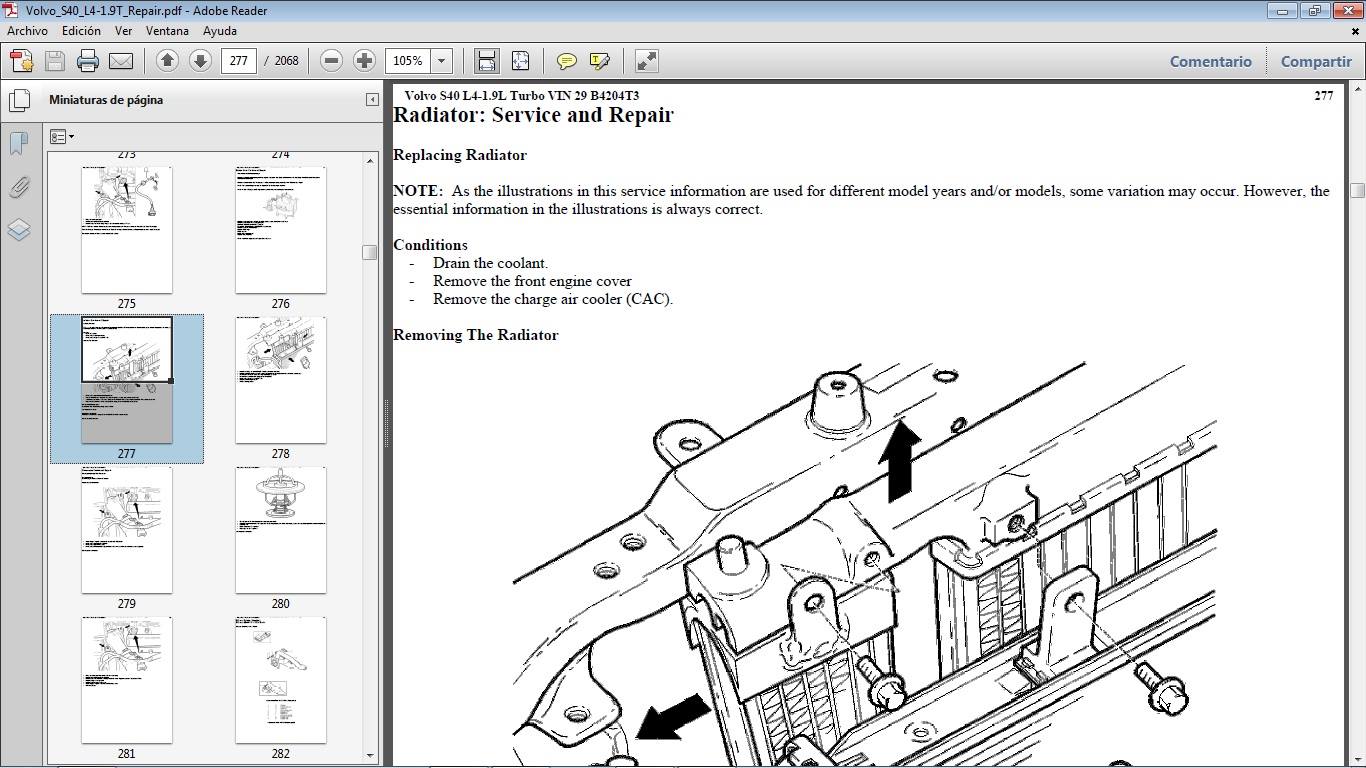Image resolution: width=1366 pixels, height=768 pixels.
Task: Click the page thumbnails panel icon
Action: pyautogui.click(x=18, y=100)
